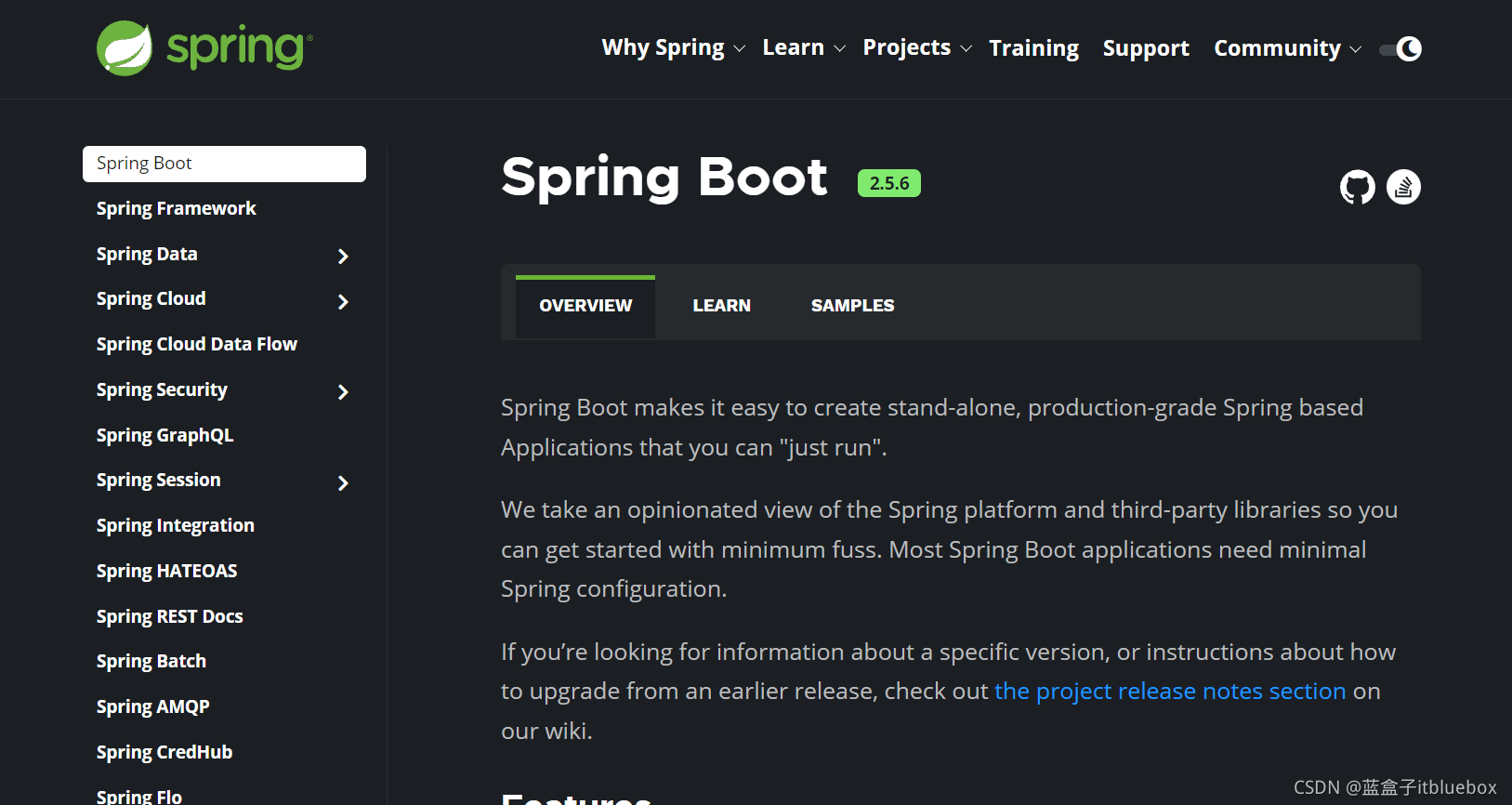
Task: Select Spring Flo in sidebar
Action: click(x=139, y=797)
